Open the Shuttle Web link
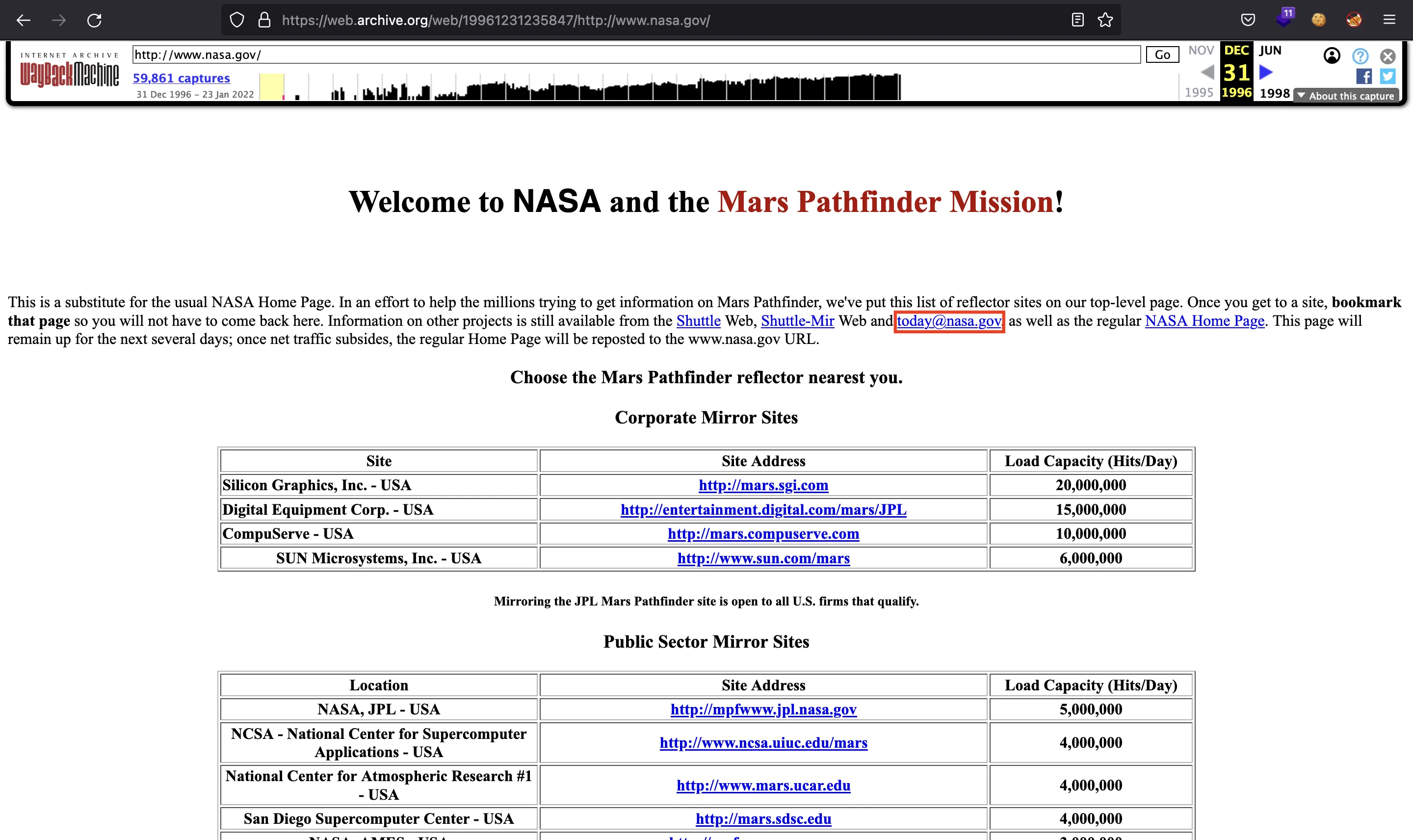Screen dimensions: 1413x840 pos(698,321)
